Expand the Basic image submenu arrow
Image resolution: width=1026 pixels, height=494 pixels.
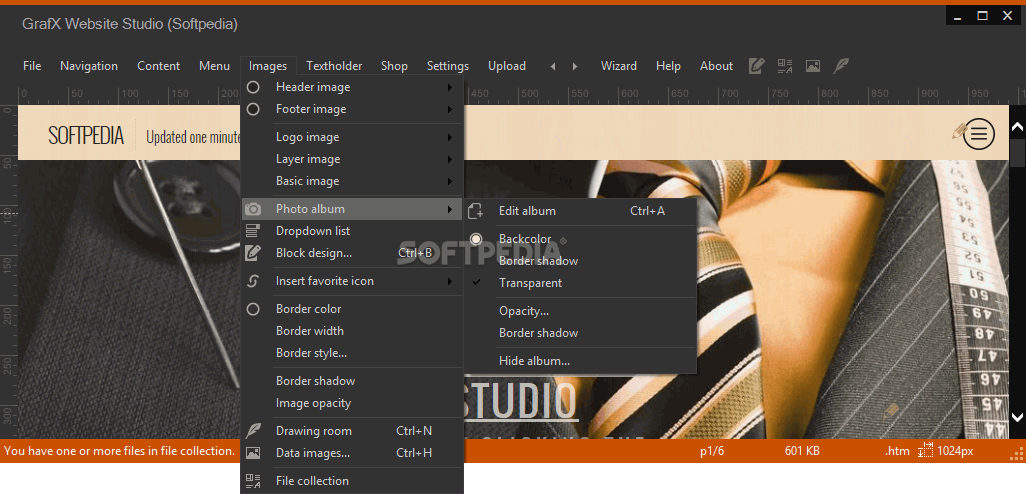[450, 181]
